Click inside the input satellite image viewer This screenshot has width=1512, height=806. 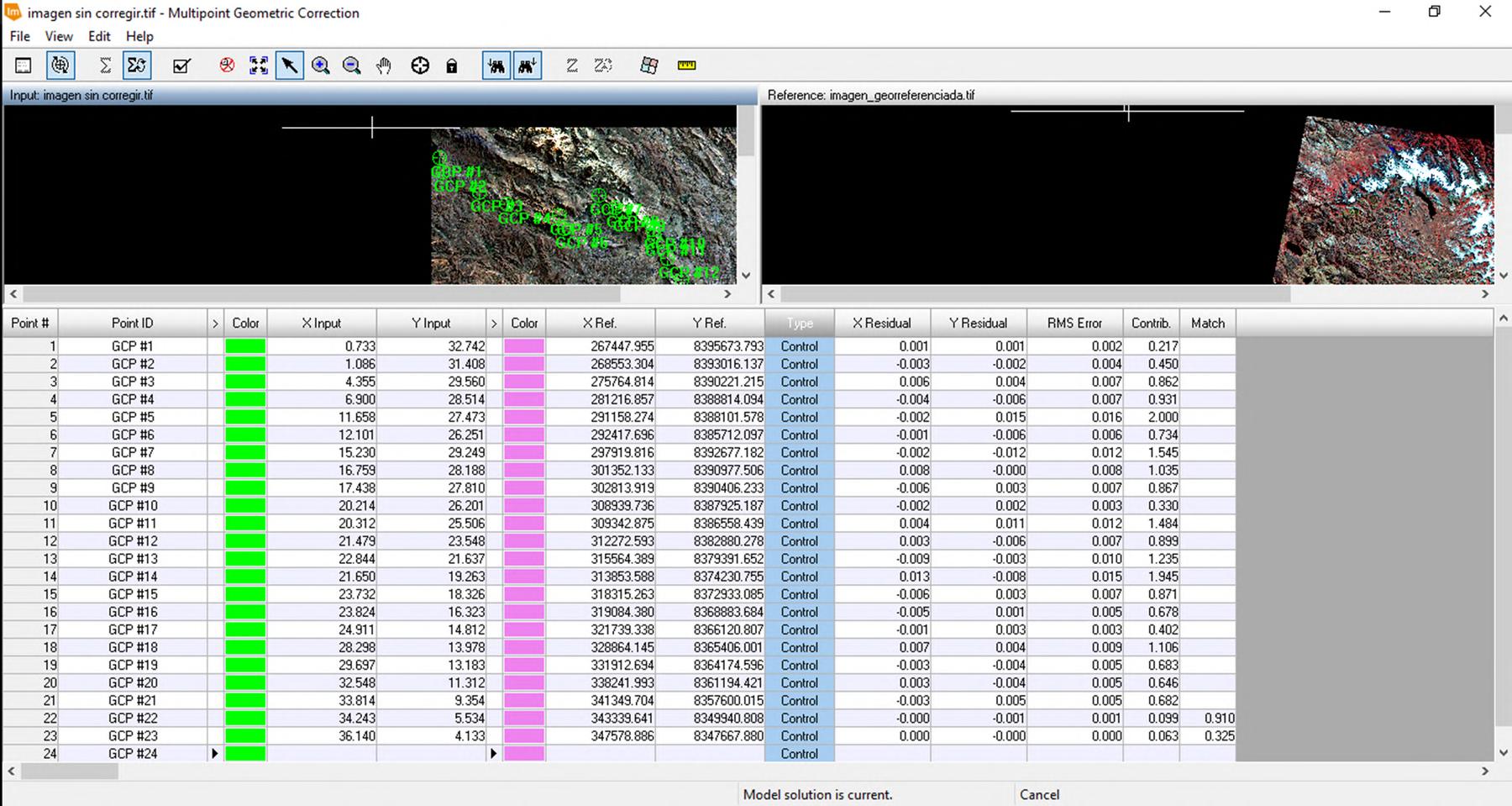point(370,194)
